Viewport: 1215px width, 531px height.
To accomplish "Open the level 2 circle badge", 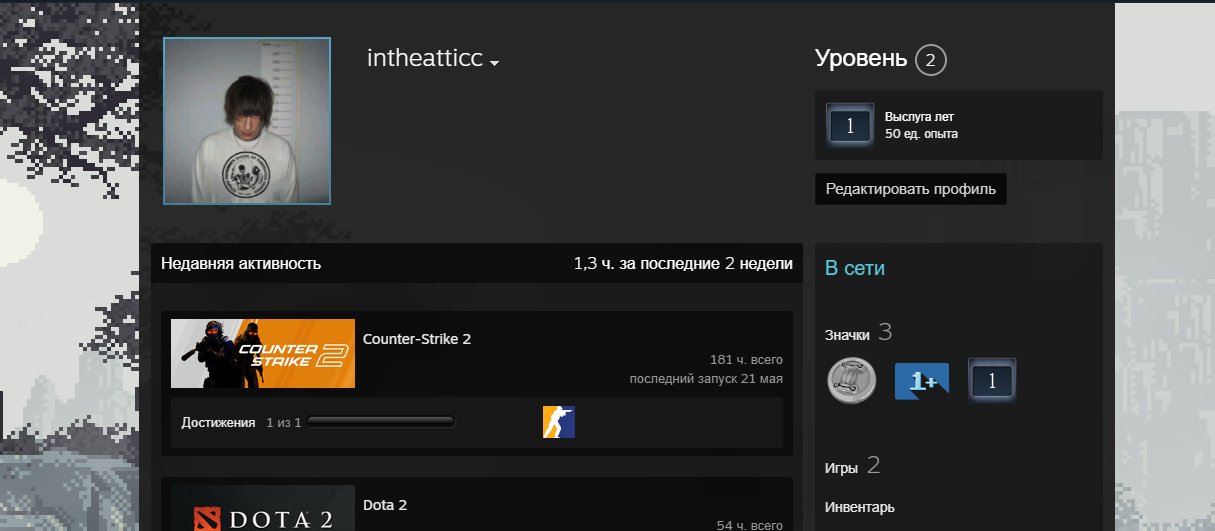I will coord(930,61).
